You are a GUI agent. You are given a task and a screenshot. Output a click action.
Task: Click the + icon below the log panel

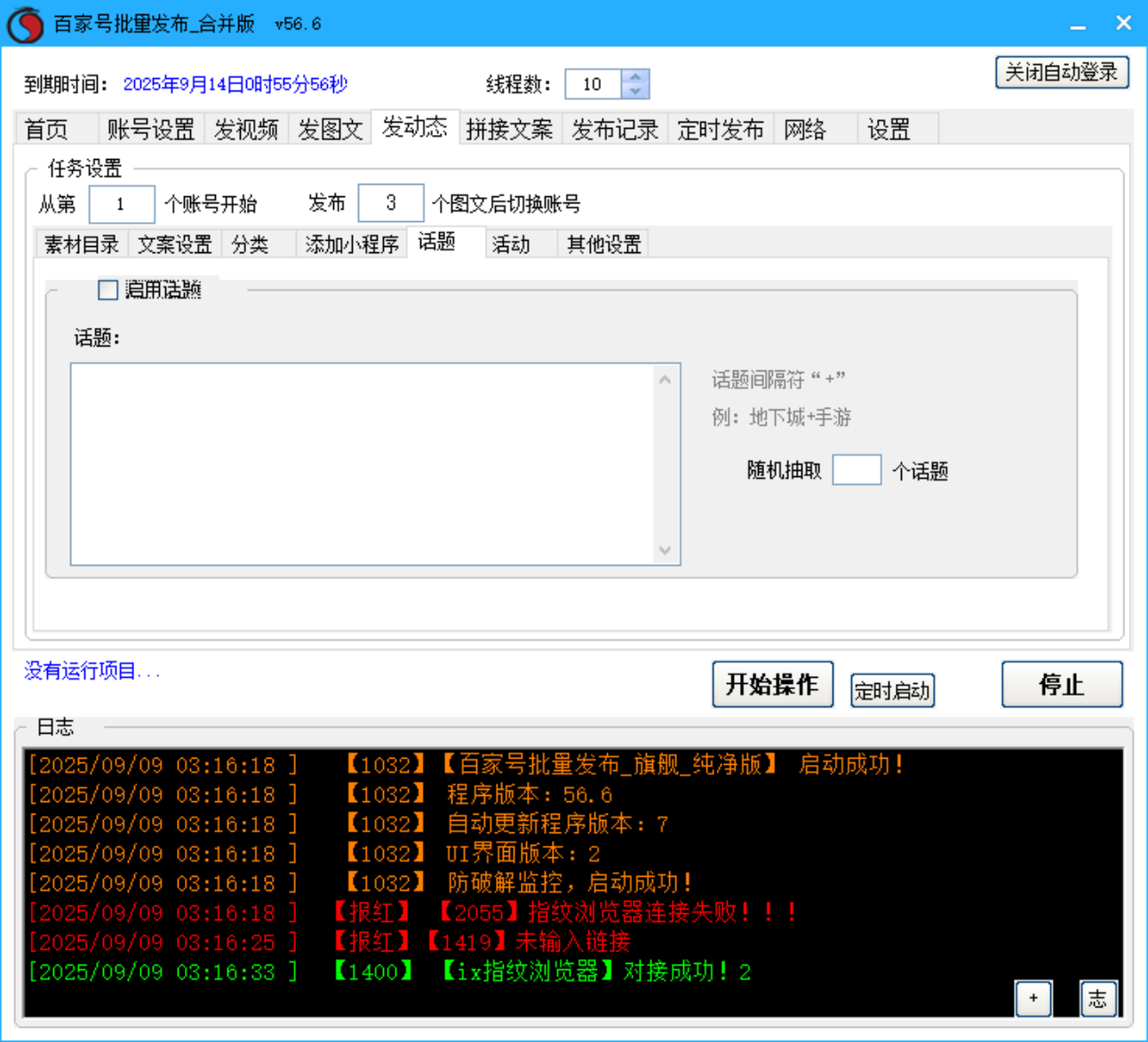point(1033,998)
